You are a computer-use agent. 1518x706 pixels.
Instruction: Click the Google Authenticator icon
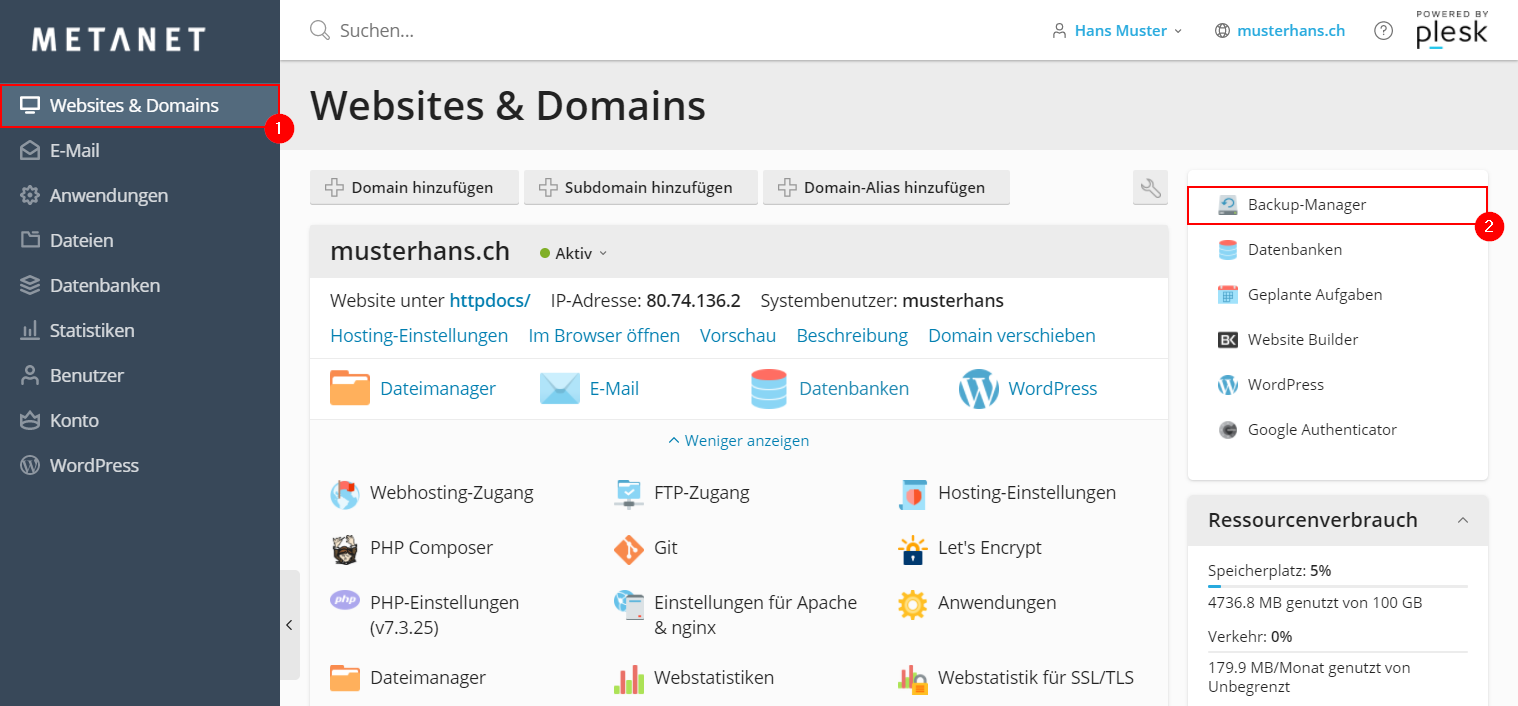tap(1227, 430)
